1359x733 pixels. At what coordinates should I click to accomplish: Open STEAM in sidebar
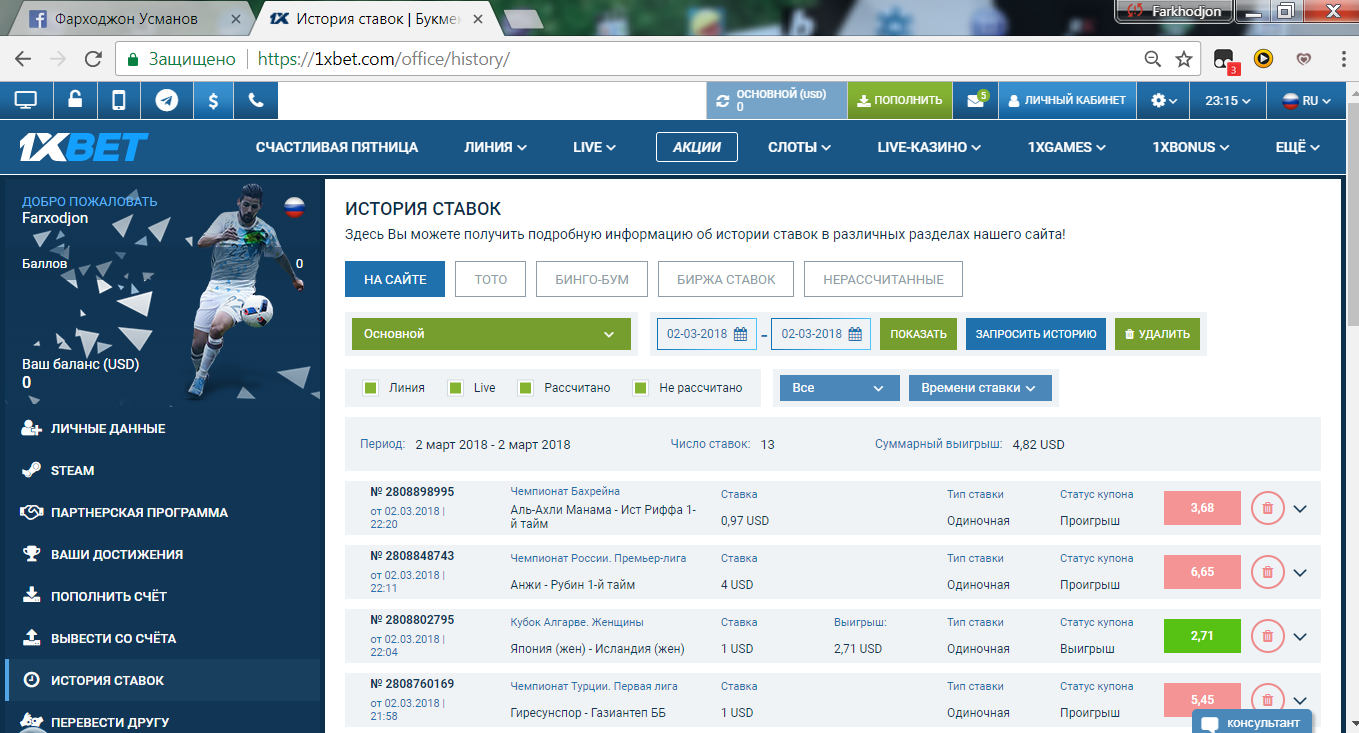coord(72,470)
